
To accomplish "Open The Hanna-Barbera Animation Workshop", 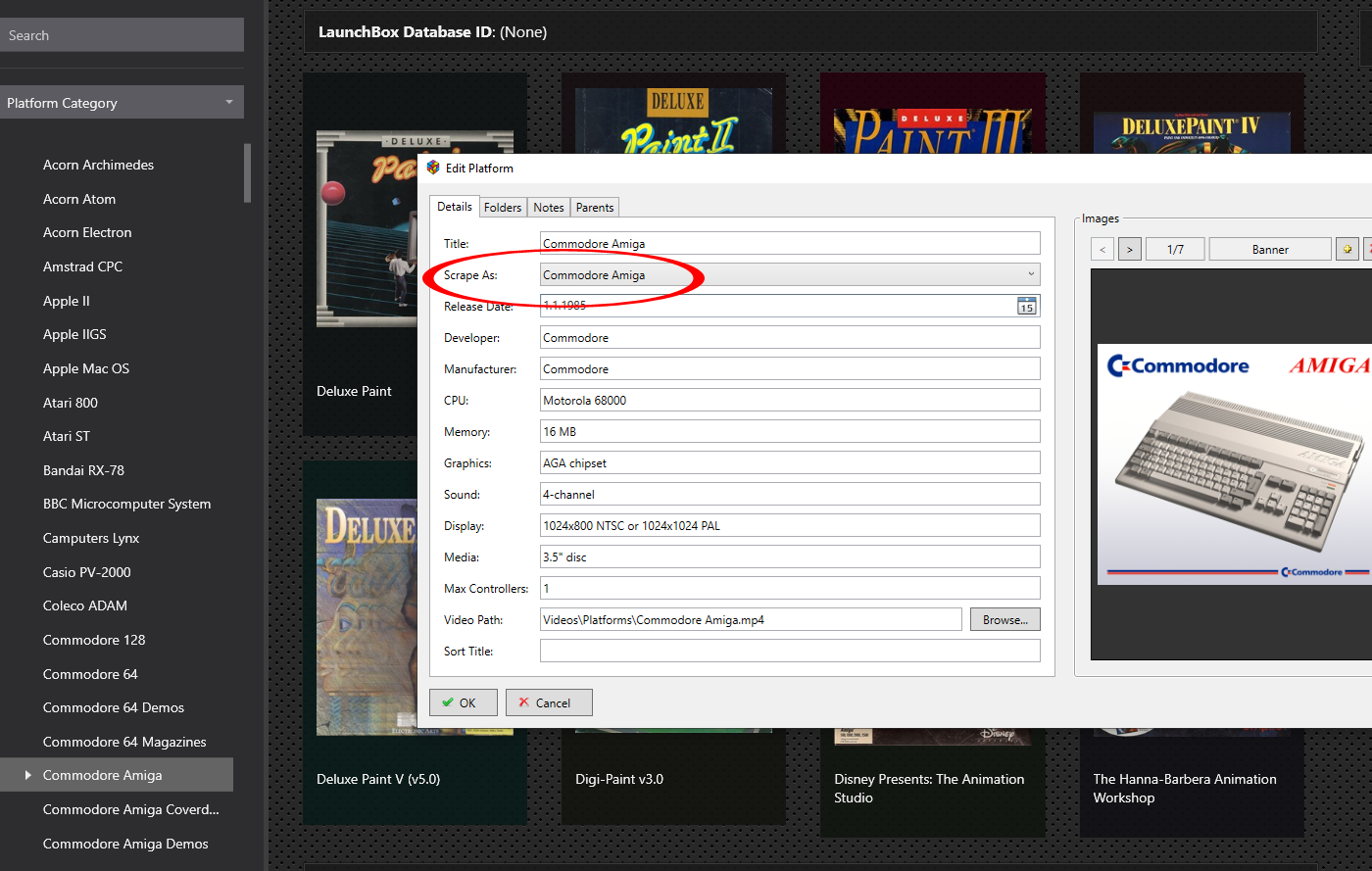I will coord(1191,781).
